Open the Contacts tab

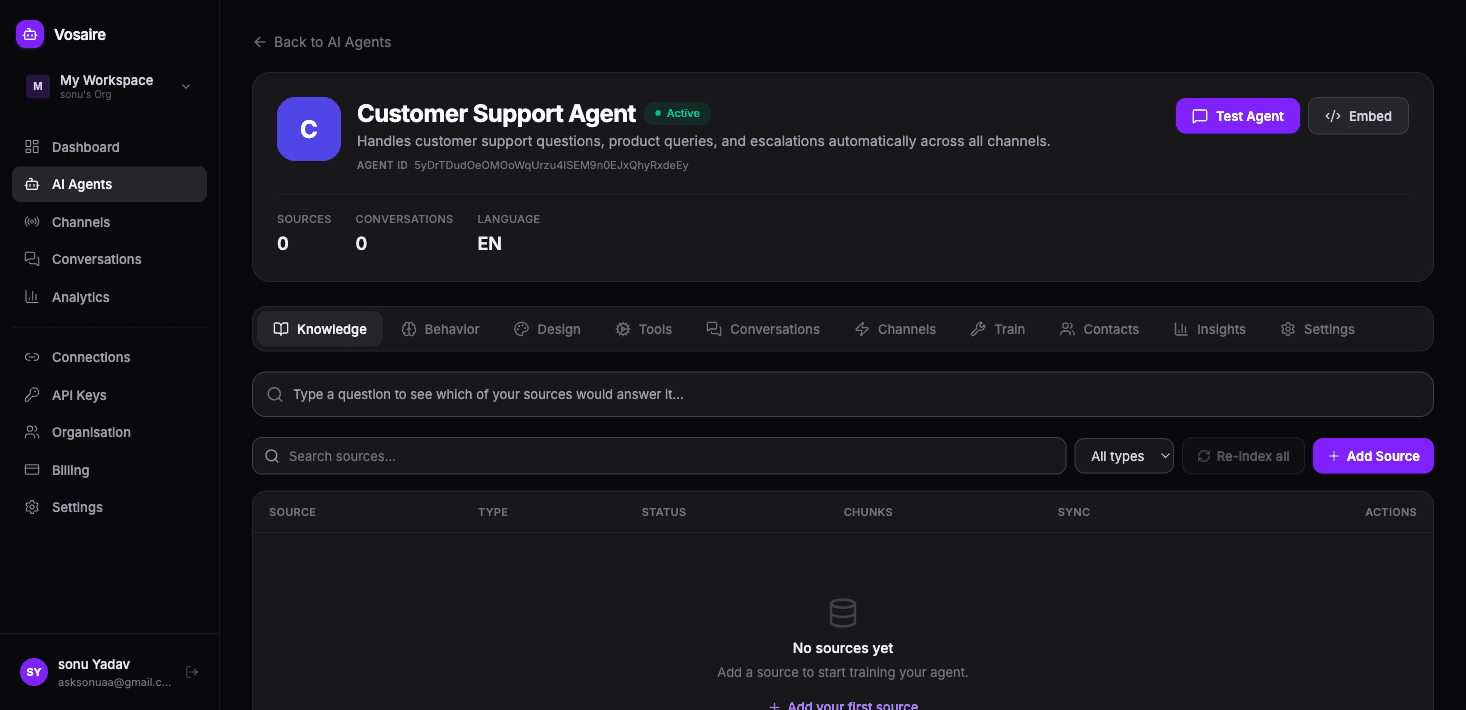[1099, 329]
